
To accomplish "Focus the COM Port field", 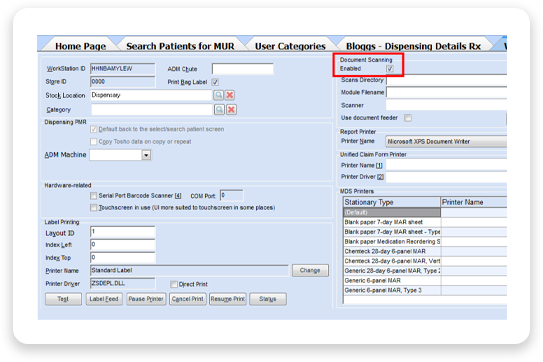I will pos(232,195).
